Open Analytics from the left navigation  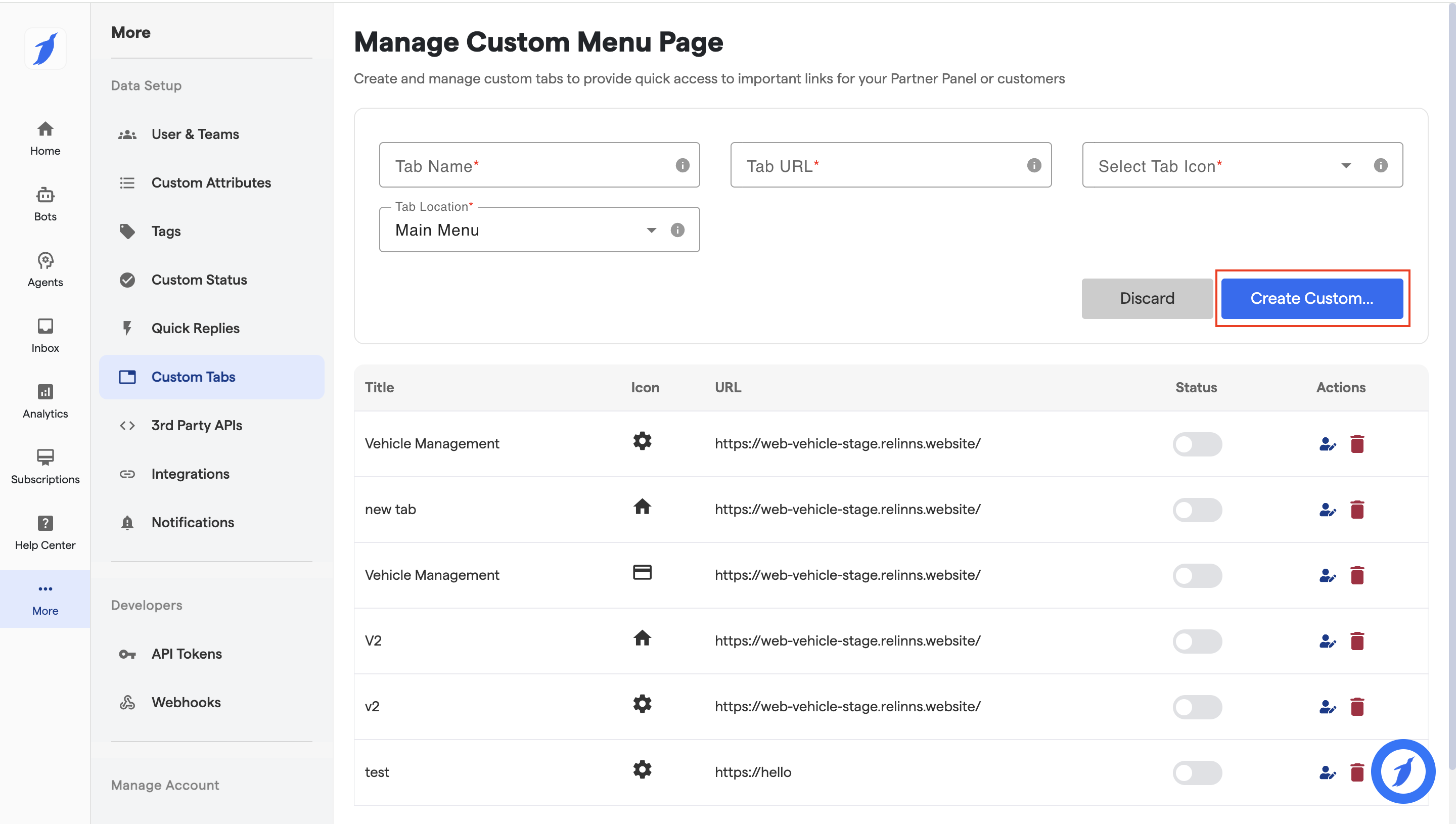pyautogui.click(x=45, y=392)
